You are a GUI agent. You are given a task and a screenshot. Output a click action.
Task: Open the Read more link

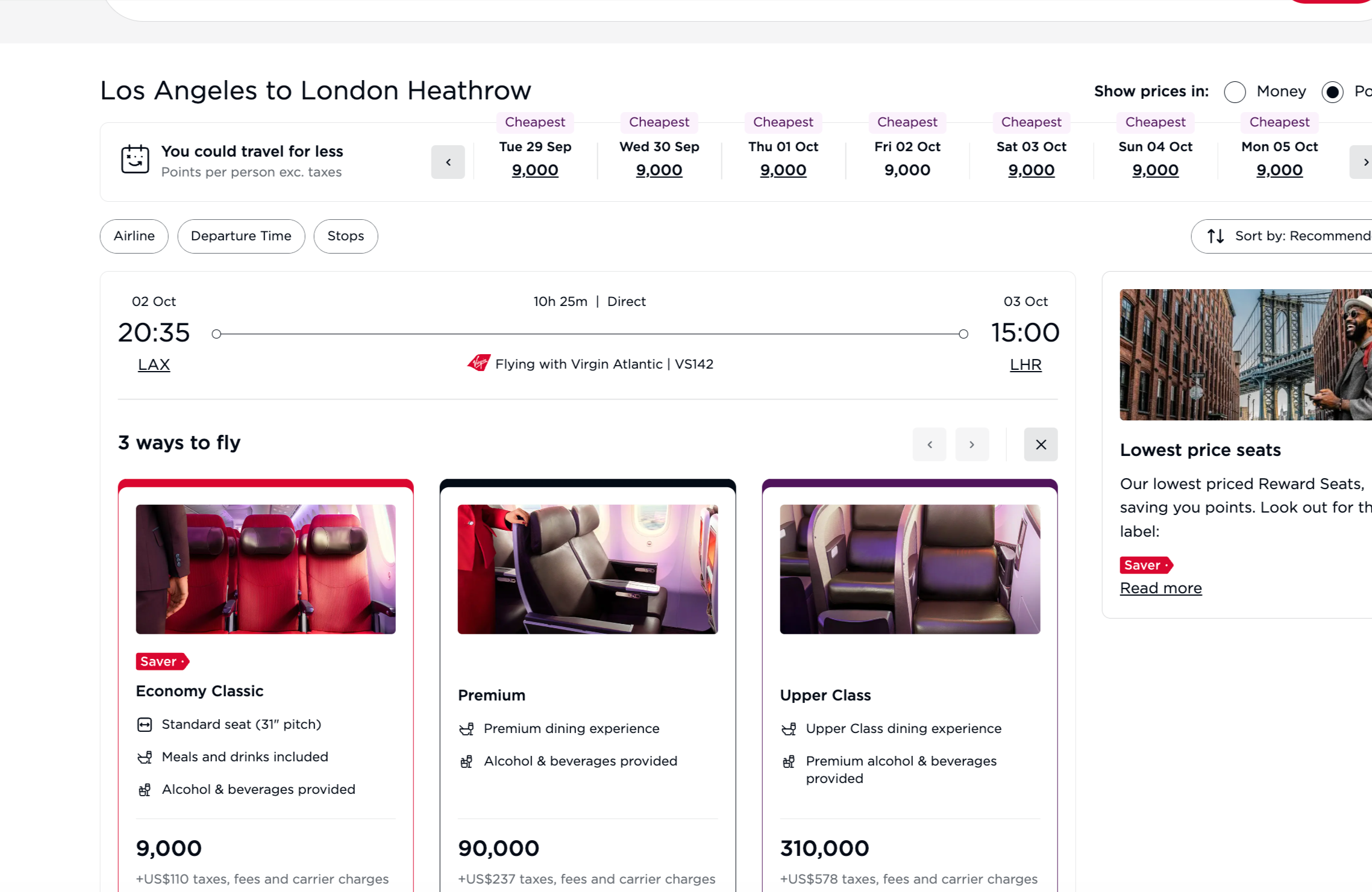[x=1161, y=588]
